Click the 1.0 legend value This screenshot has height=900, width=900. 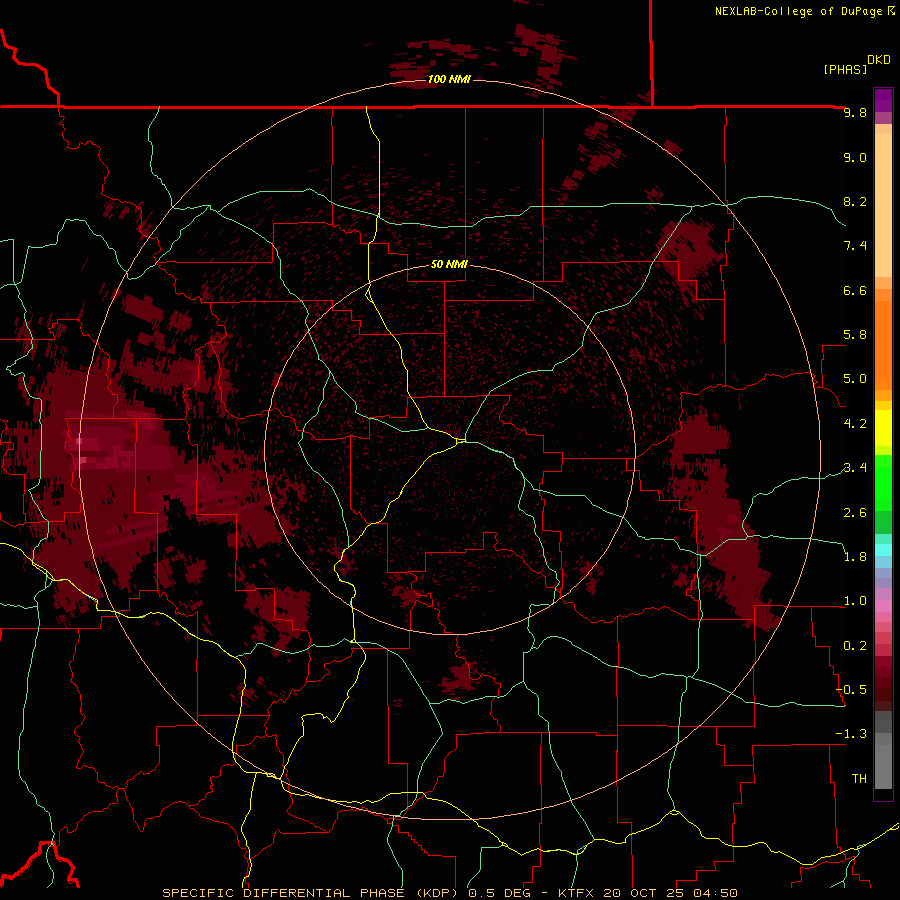[855, 601]
